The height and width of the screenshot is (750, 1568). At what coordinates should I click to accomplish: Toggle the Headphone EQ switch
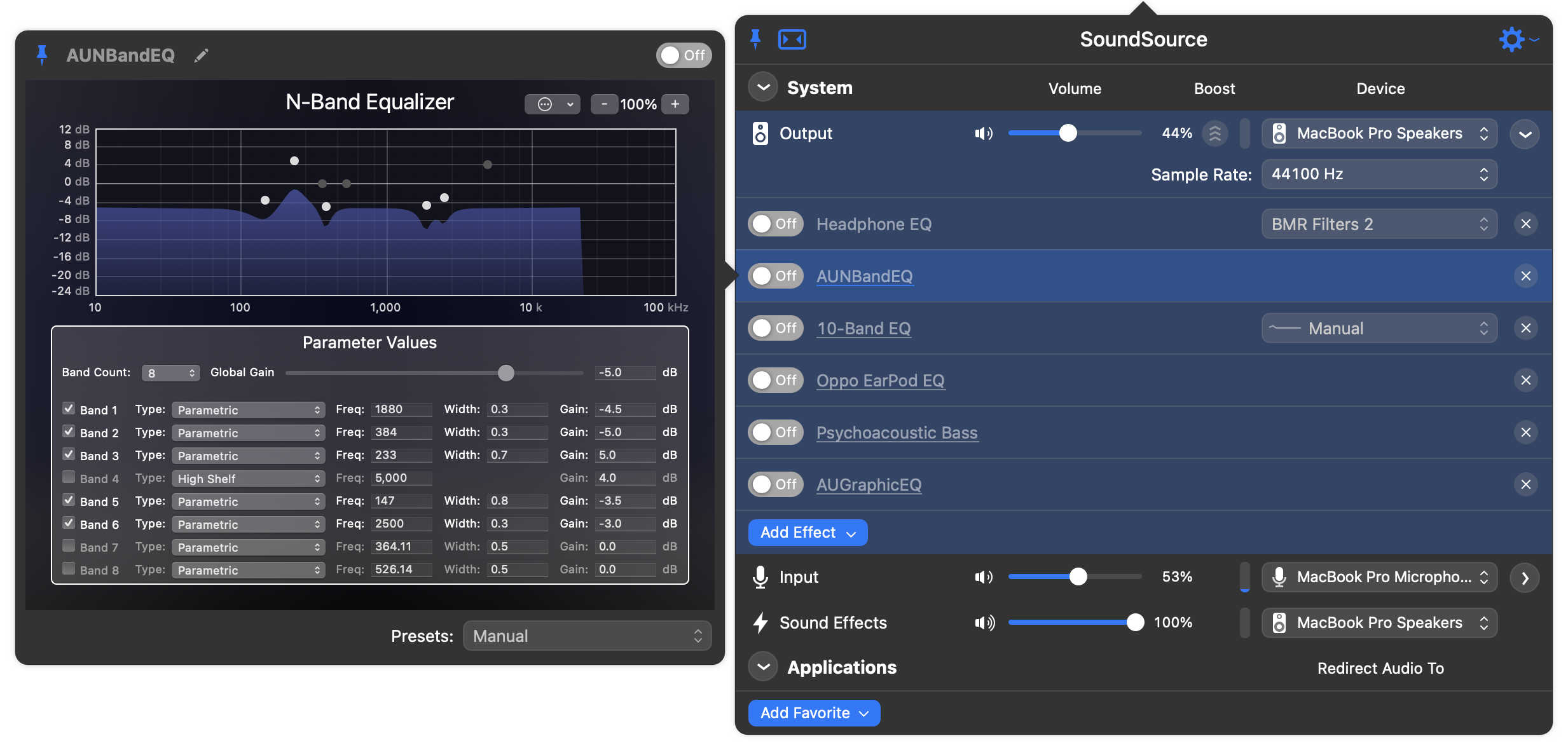tap(776, 224)
